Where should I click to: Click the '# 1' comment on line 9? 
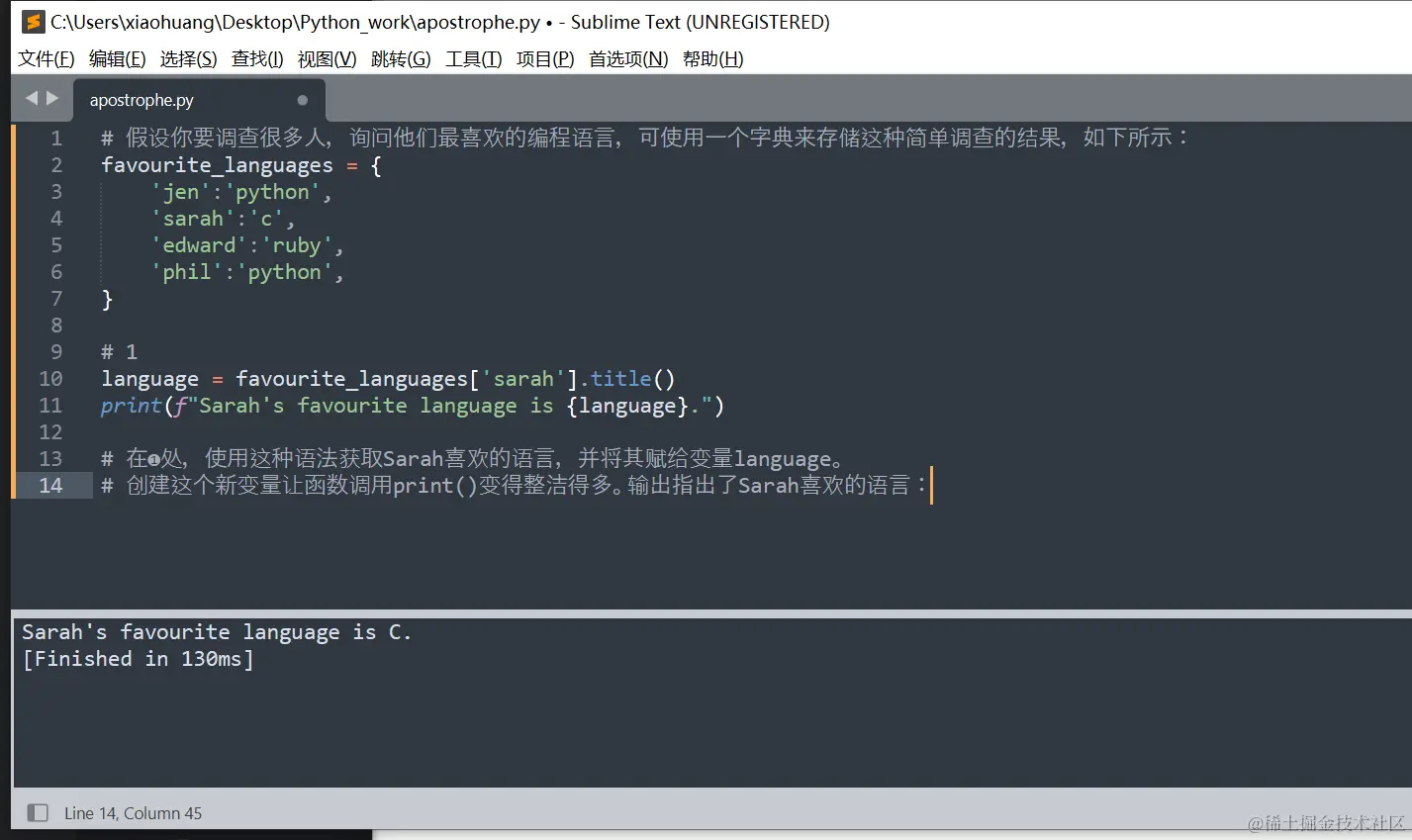120,352
